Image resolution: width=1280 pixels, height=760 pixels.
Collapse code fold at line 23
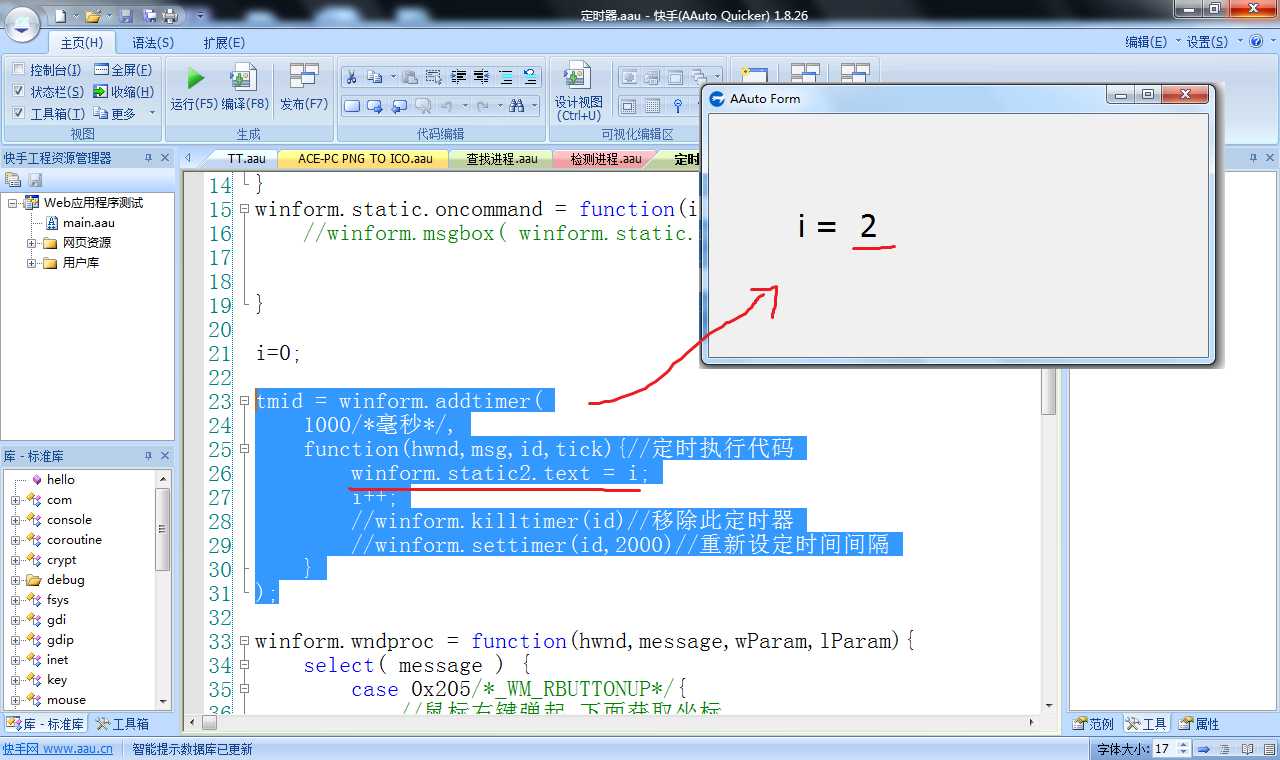tap(244, 402)
